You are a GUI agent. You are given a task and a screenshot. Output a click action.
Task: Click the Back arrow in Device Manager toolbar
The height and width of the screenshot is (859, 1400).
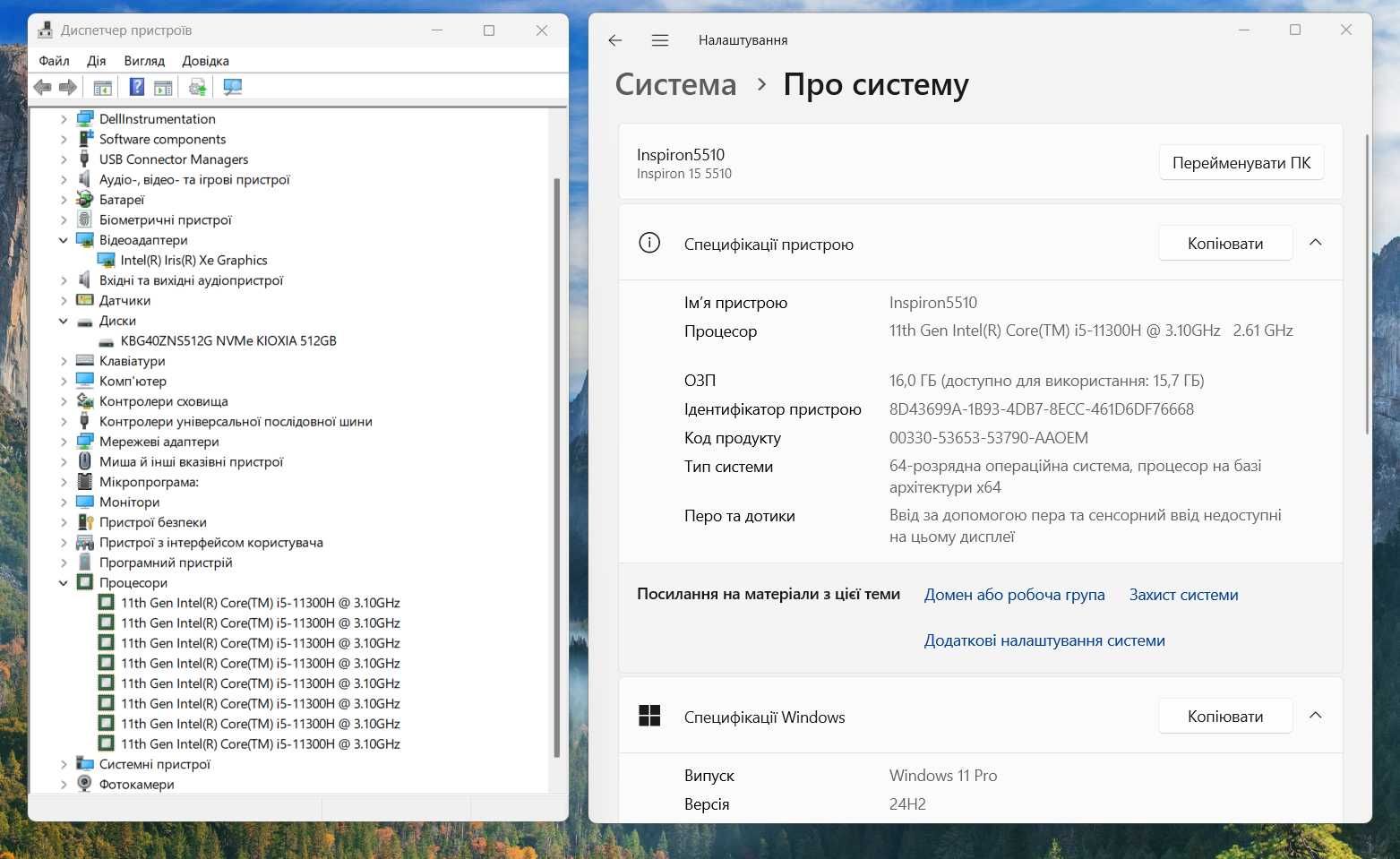point(42,87)
